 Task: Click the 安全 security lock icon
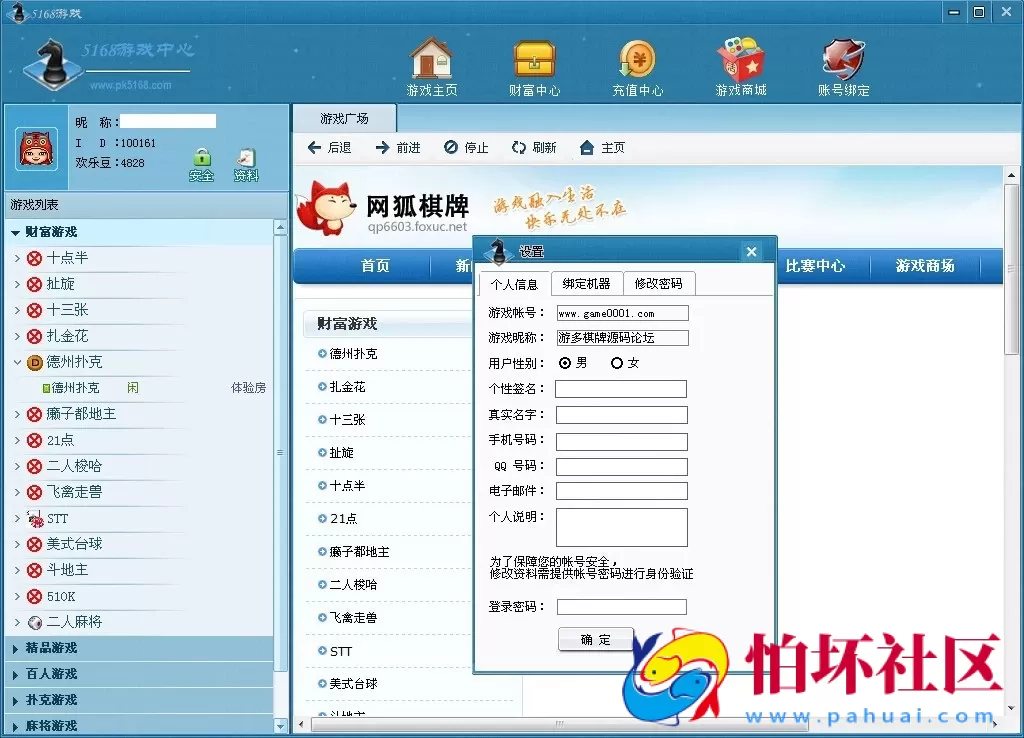pyautogui.click(x=201, y=158)
